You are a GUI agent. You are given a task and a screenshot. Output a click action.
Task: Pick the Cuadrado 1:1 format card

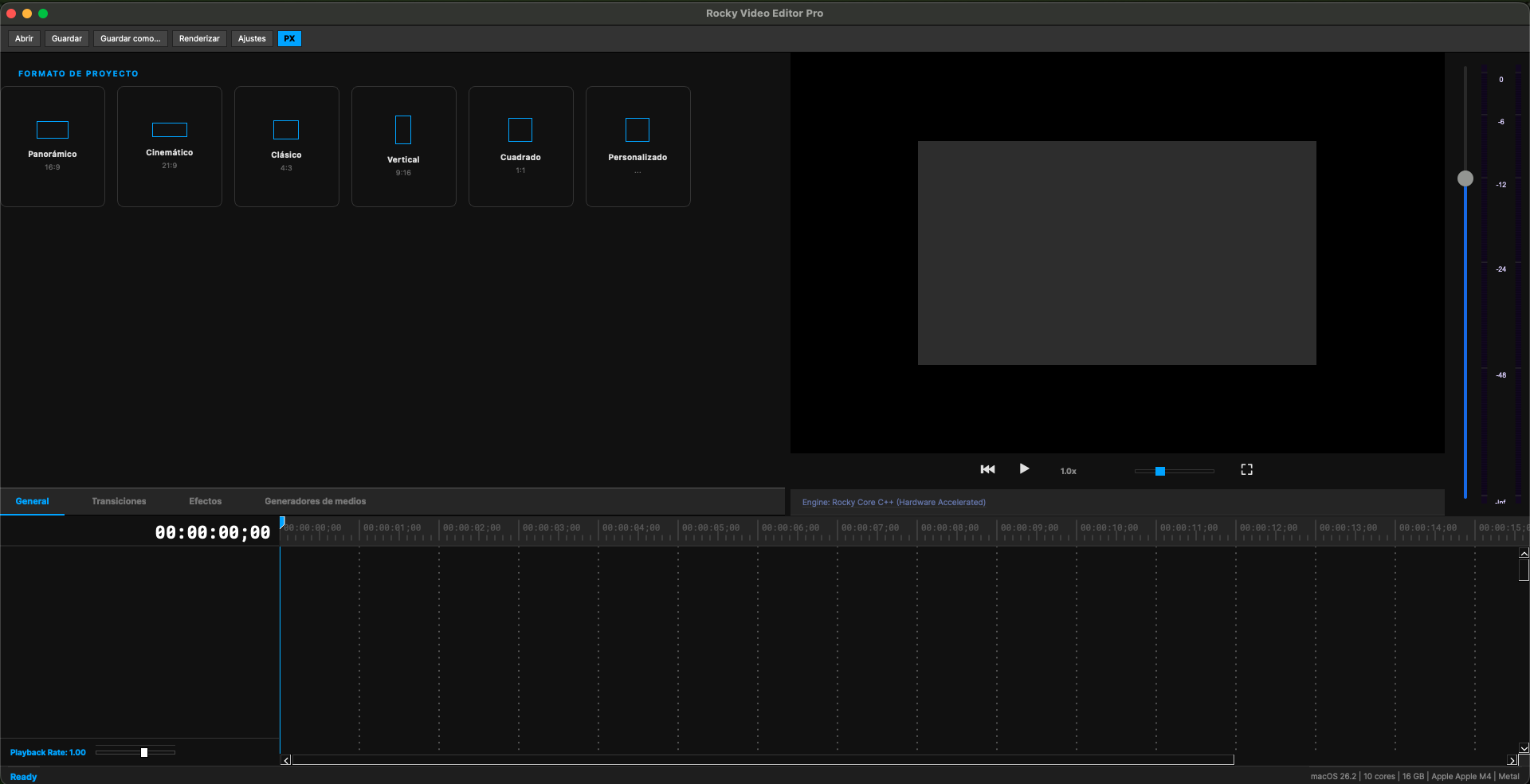pos(521,147)
